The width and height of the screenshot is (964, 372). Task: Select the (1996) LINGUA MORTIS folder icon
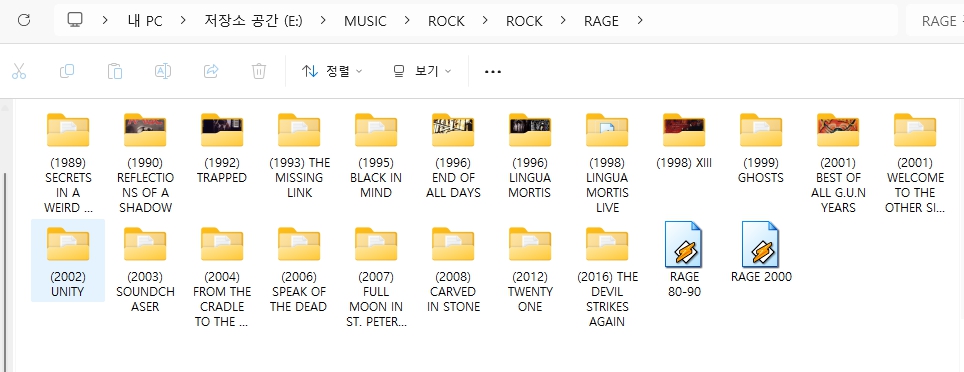tap(530, 130)
